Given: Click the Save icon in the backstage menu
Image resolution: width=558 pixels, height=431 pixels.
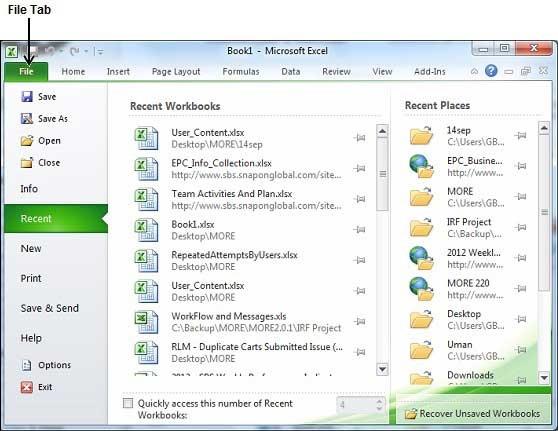Looking at the screenshot, I should (x=27, y=96).
